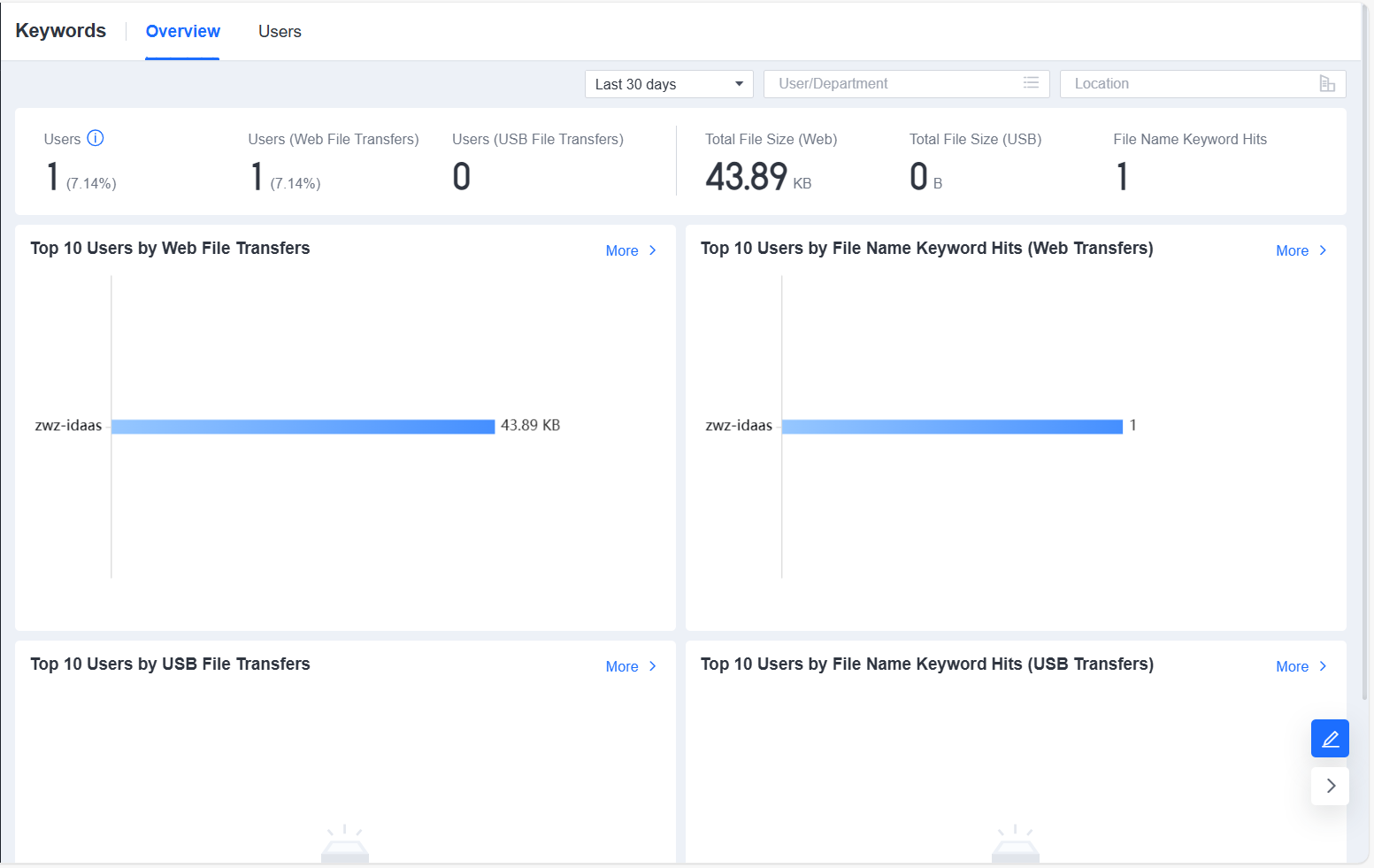Switch to the Overview tab
Viewport: 1374px width, 868px height.
click(182, 31)
